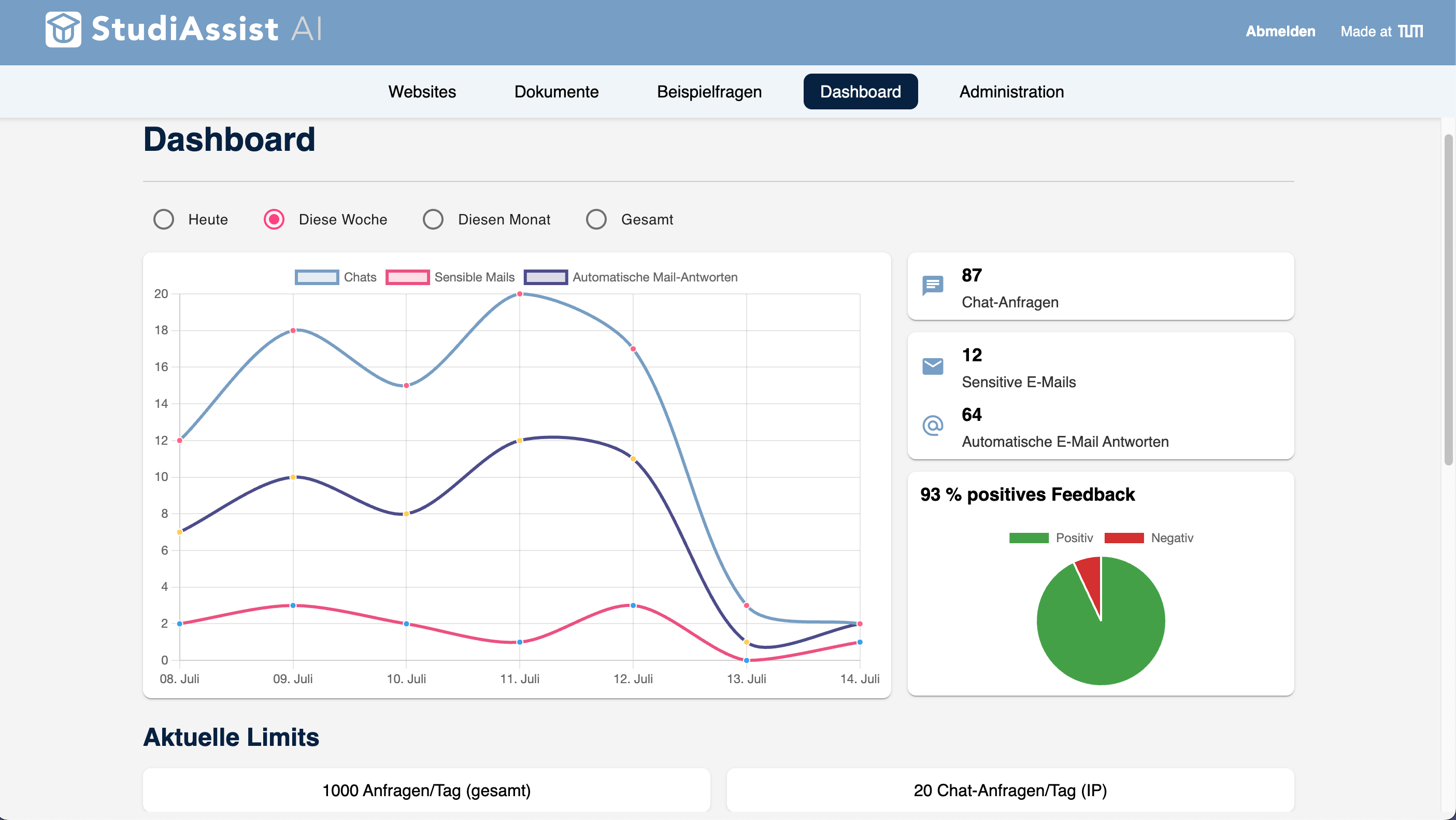
Task: Select the Gesamt time range option
Action: tap(596, 219)
